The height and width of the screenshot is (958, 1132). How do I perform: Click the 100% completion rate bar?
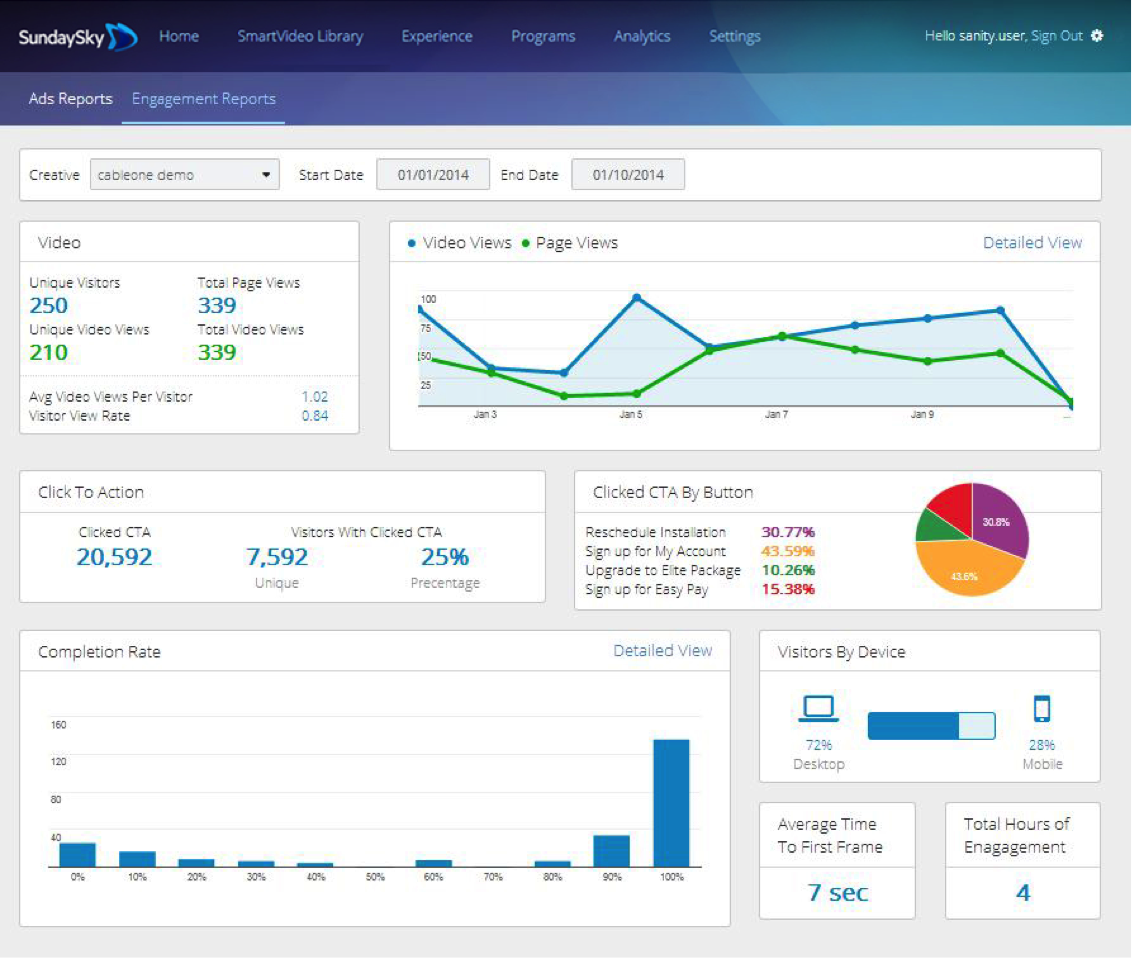click(x=671, y=803)
